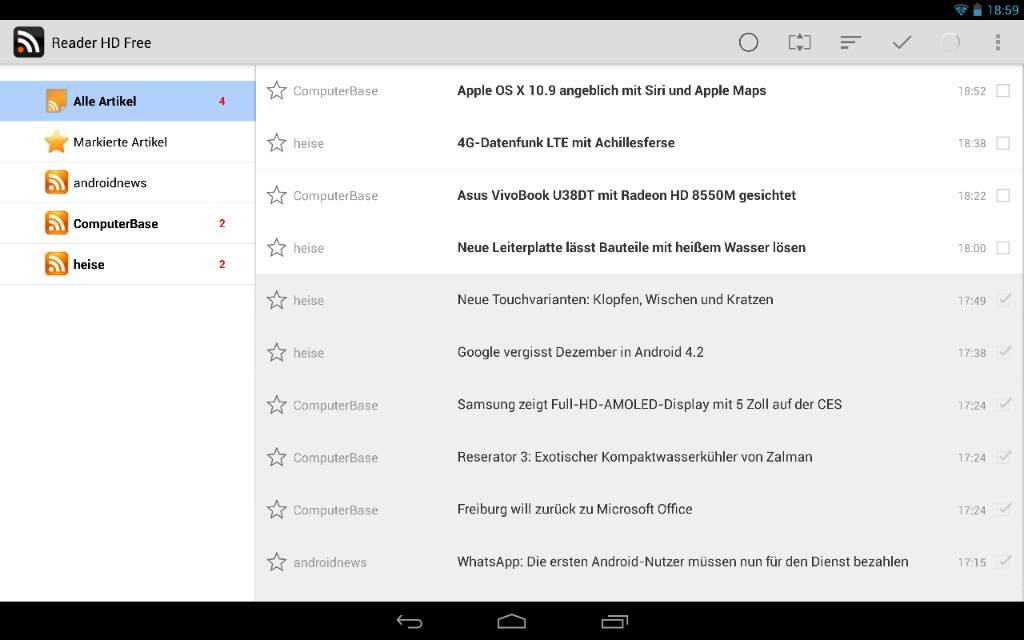The image size is (1024, 640).
Task: Star the Samsung Full-HD-AMOLED article
Action: point(277,405)
